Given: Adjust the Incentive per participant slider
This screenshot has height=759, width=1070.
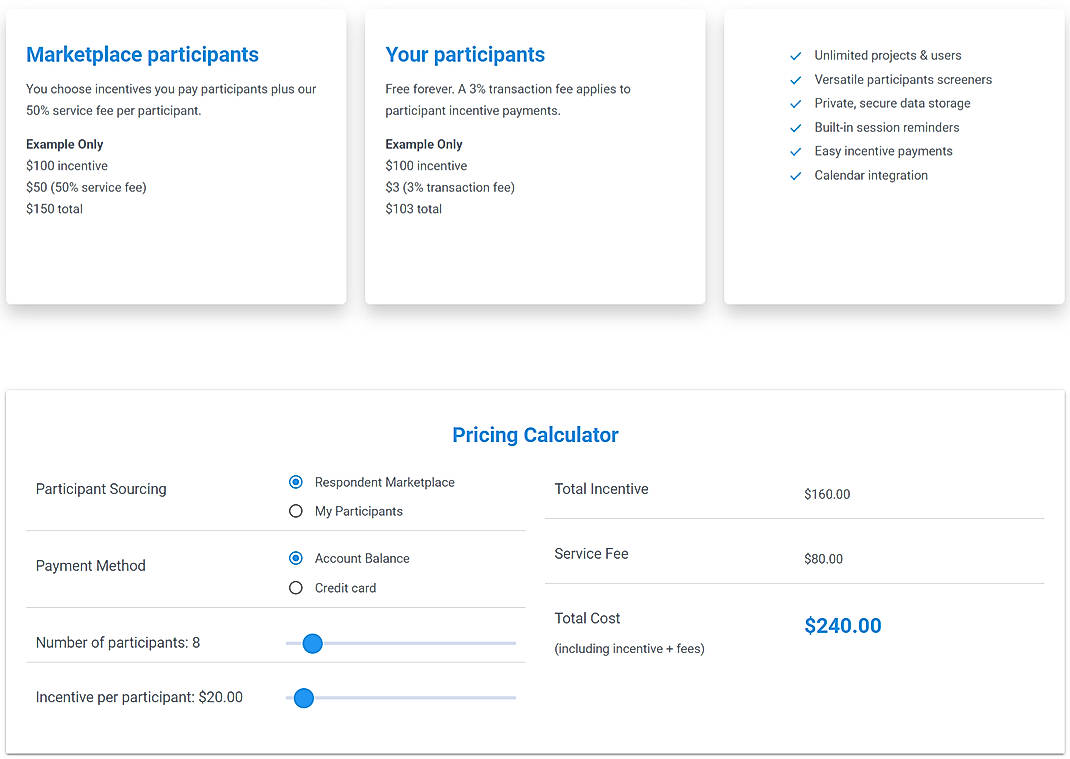Looking at the screenshot, I should click(303, 698).
